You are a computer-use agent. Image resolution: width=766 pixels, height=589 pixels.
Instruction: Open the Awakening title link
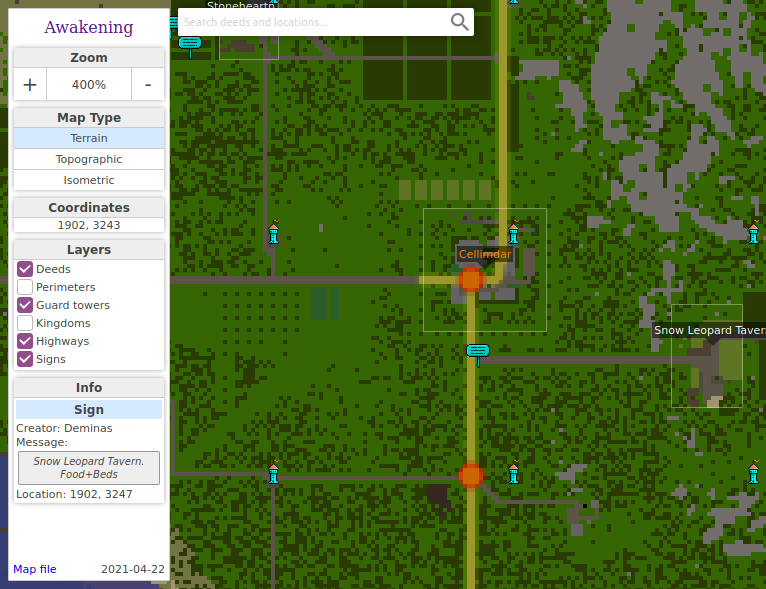[89, 27]
